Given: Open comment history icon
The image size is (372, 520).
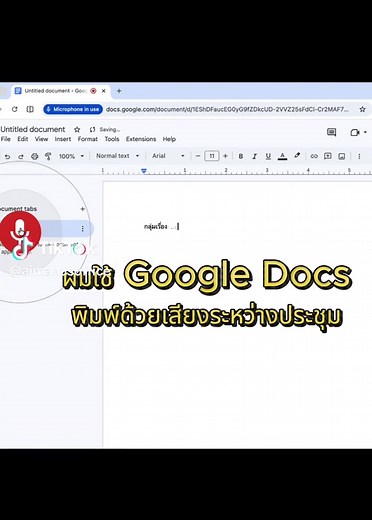Looking at the screenshot, I should tap(331, 132).
